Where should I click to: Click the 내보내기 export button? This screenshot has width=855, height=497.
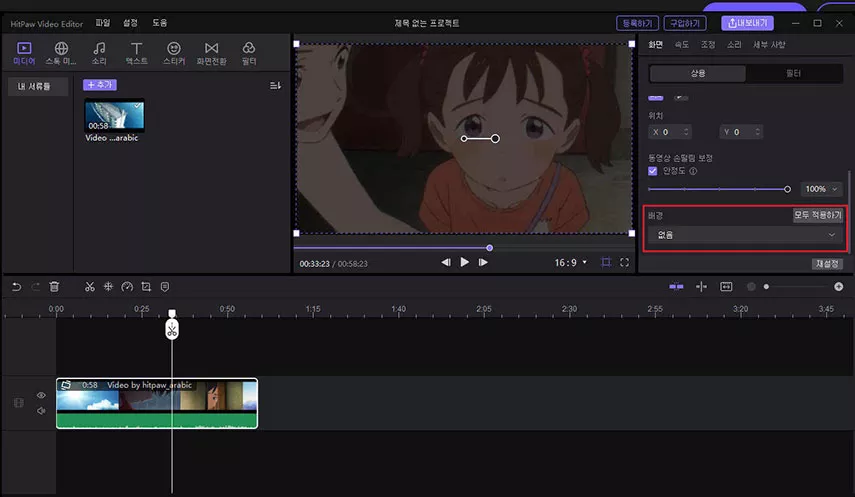(x=747, y=23)
